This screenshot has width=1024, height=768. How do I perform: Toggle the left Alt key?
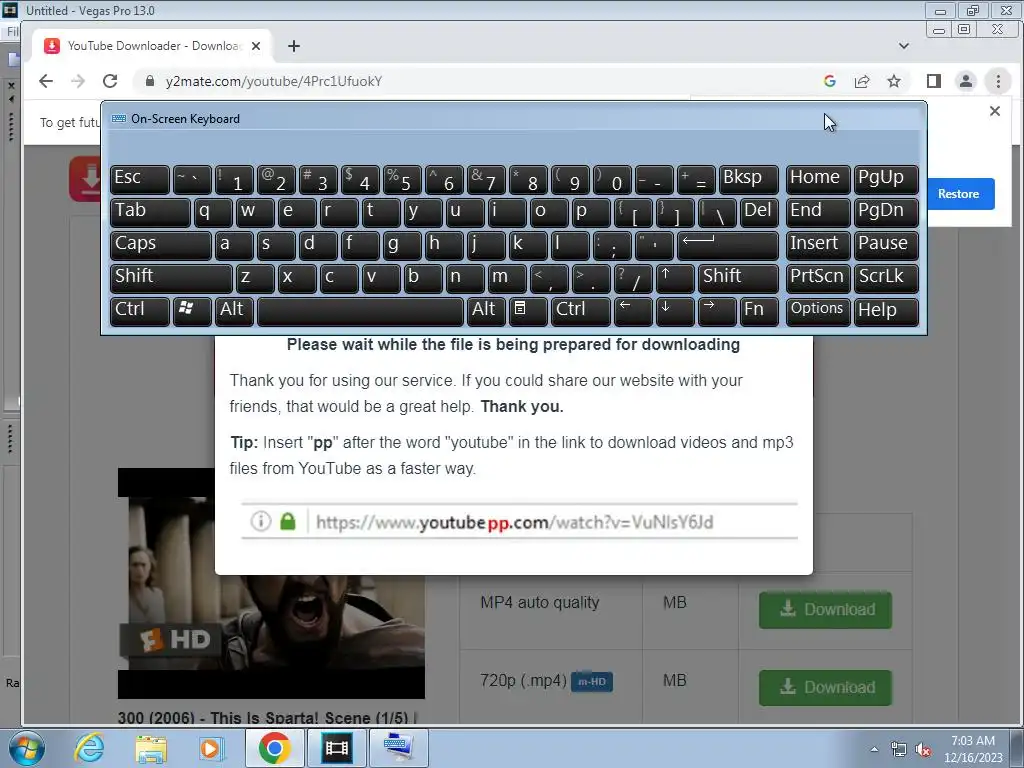234,311
